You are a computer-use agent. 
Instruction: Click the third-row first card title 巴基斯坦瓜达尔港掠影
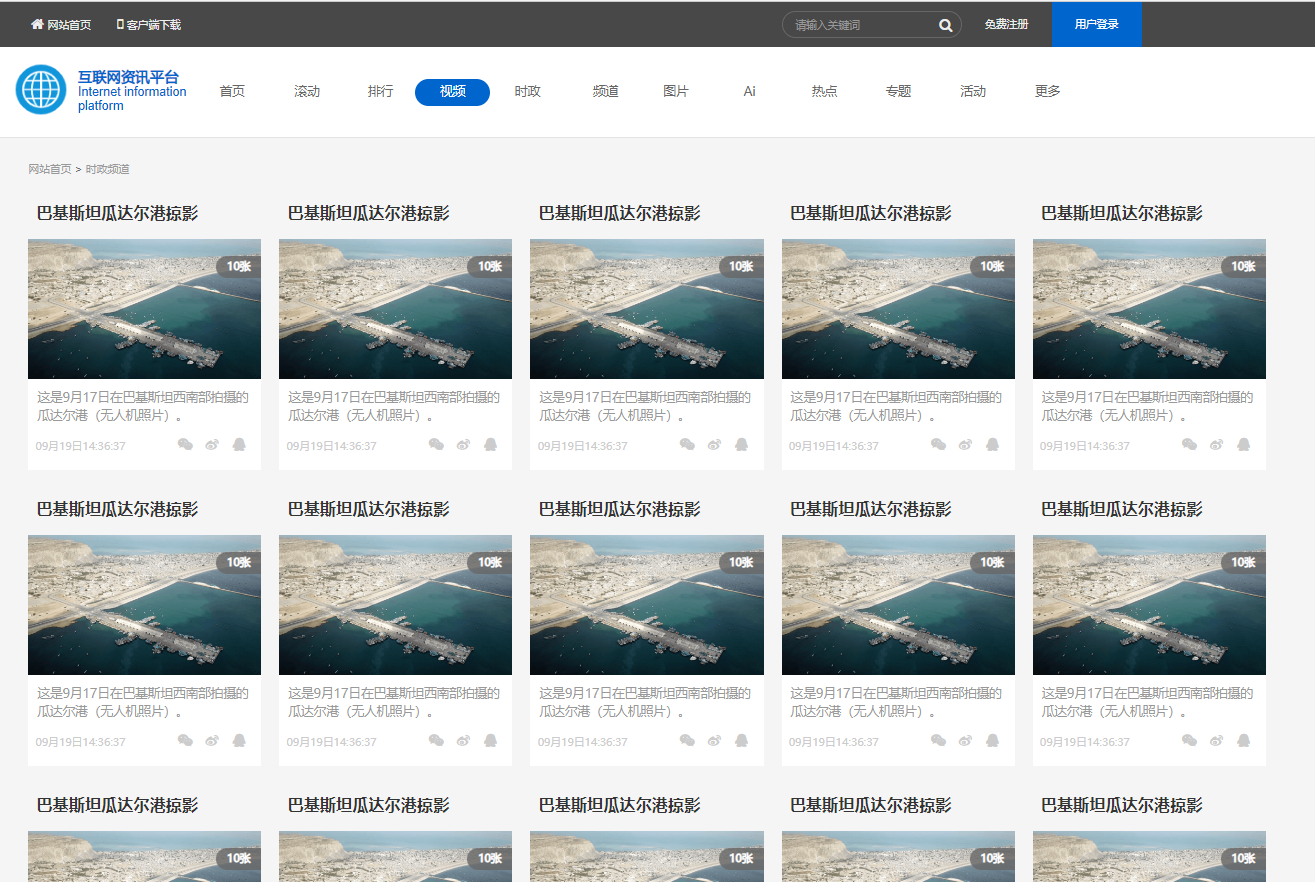tap(118, 805)
